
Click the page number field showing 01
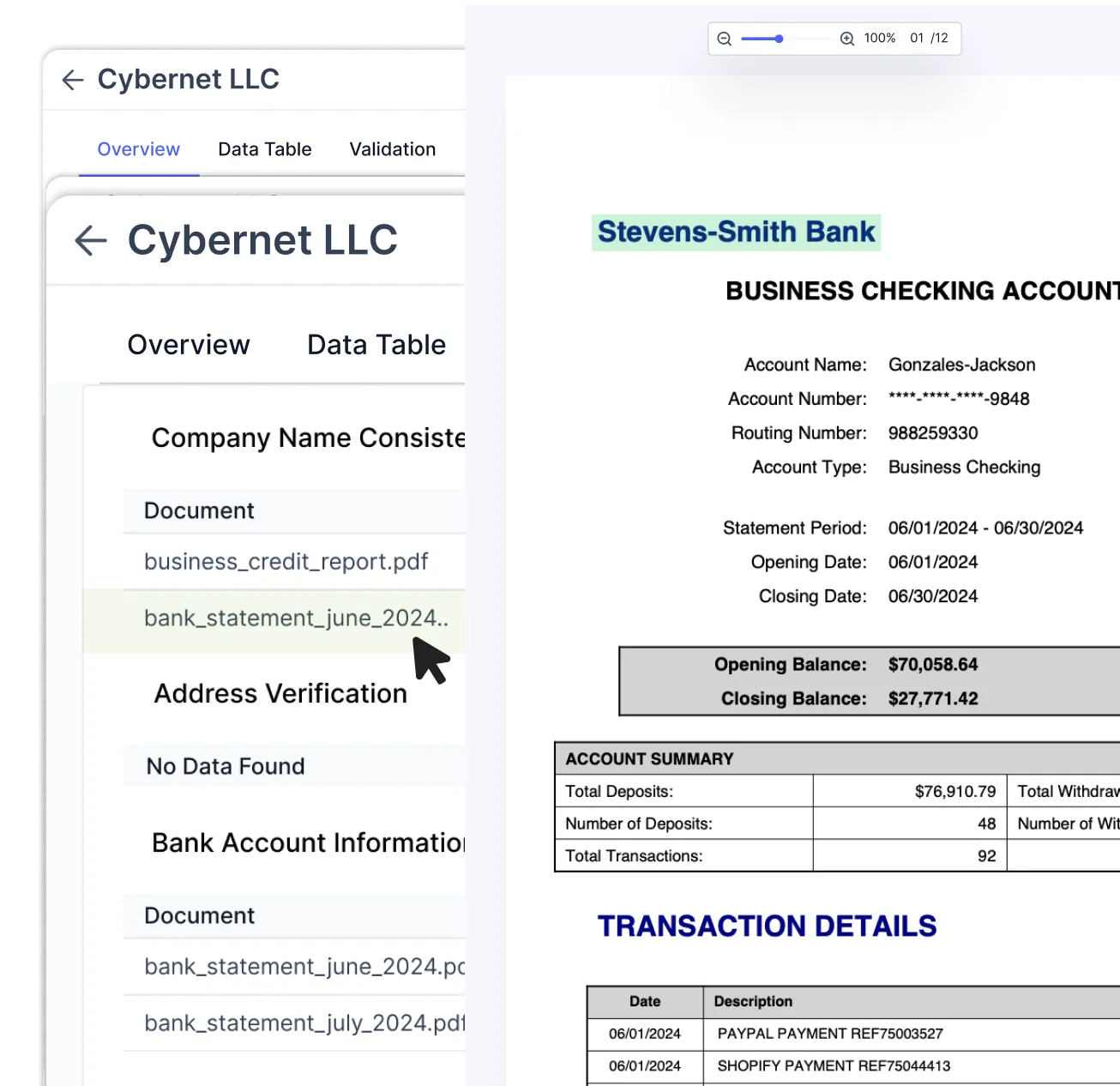click(x=917, y=39)
